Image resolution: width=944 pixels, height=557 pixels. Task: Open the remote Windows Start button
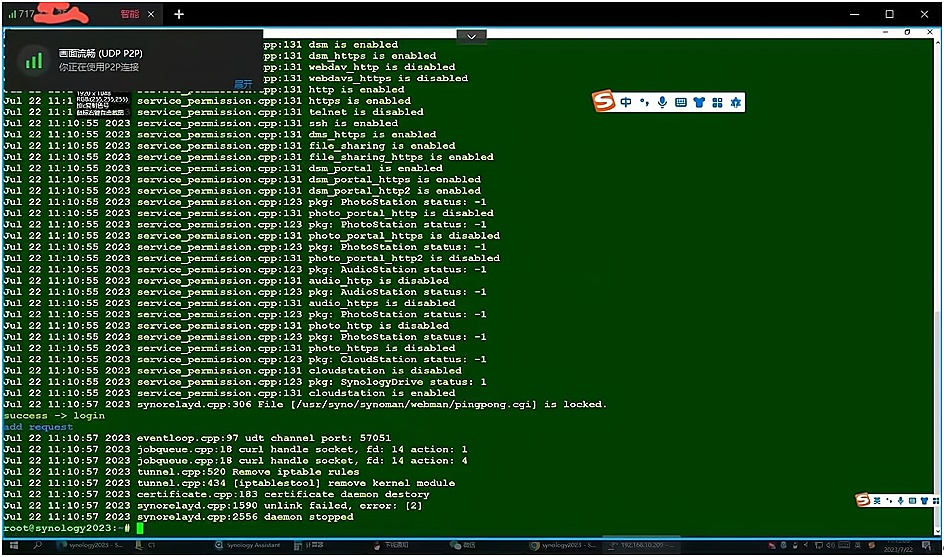14,546
